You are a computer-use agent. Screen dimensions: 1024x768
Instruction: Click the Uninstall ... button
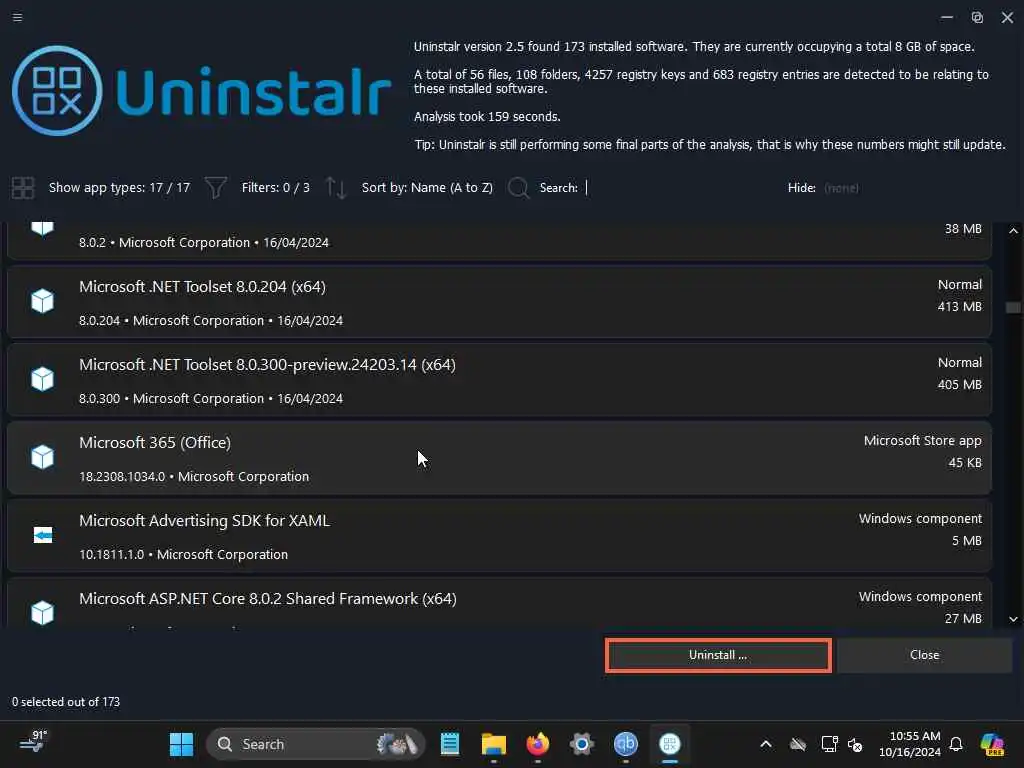pyautogui.click(x=718, y=655)
